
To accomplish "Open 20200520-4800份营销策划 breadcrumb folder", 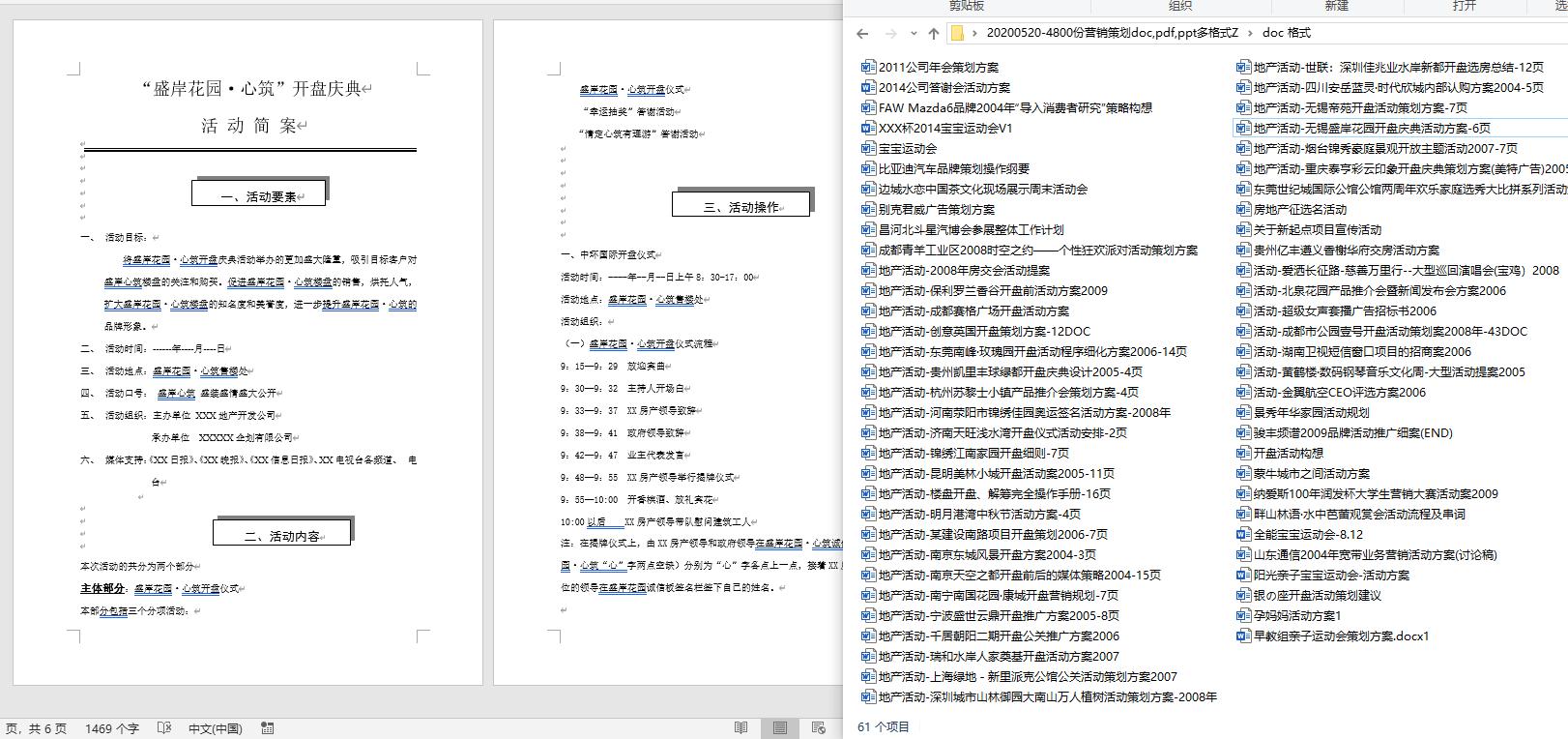I will (x=1112, y=33).
